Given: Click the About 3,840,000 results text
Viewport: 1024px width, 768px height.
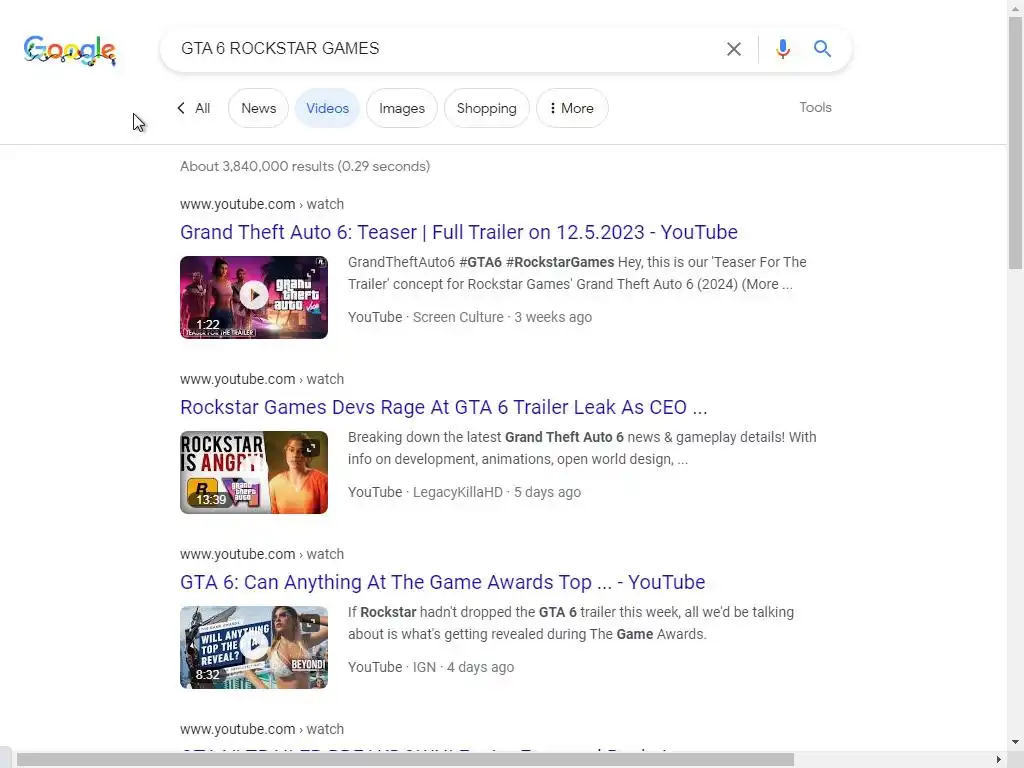Looking at the screenshot, I should [305, 167].
